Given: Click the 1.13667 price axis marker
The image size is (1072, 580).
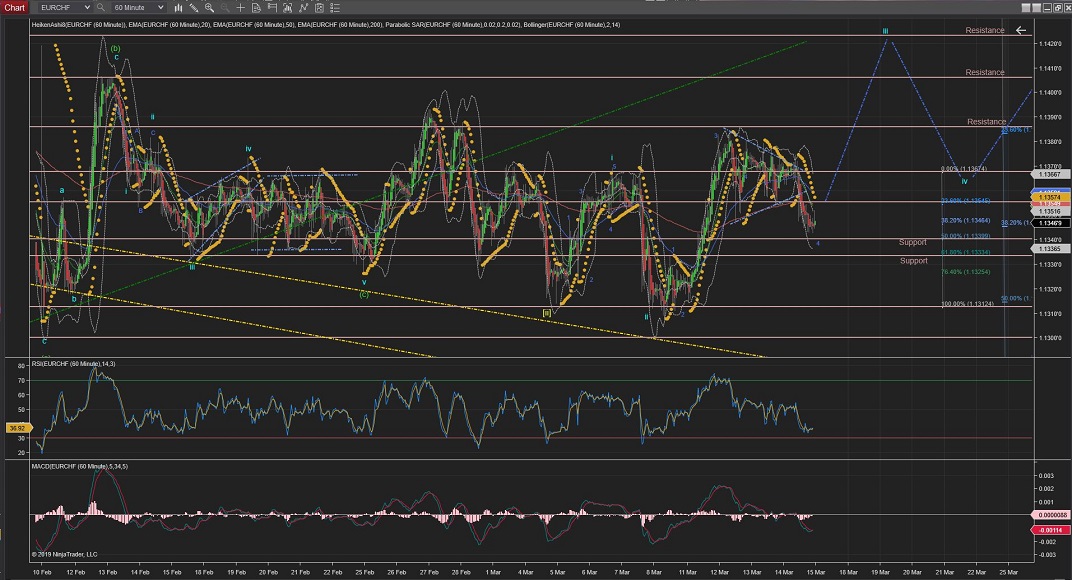Looking at the screenshot, I should point(1049,174).
